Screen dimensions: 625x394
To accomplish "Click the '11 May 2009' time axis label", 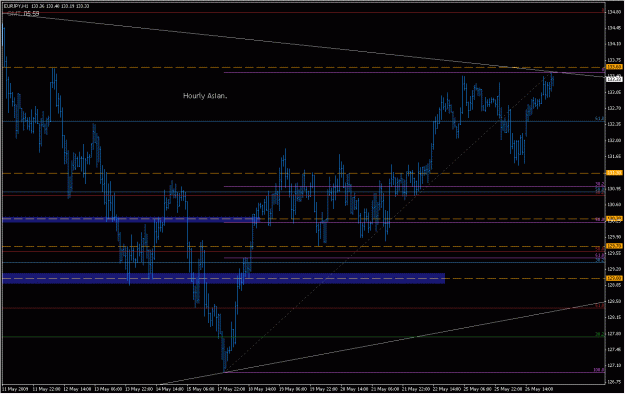I will pyautogui.click(x=14, y=388).
